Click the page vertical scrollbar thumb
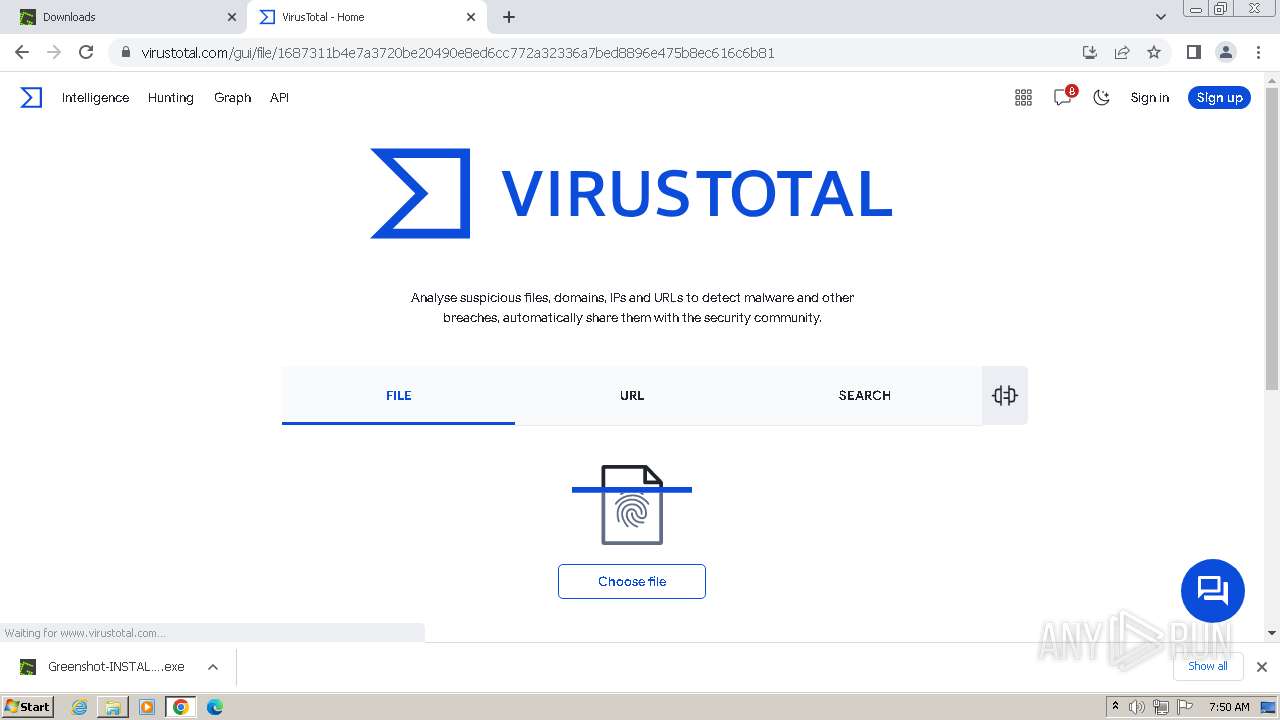This screenshot has width=1280, height=720. [1272, 239]
